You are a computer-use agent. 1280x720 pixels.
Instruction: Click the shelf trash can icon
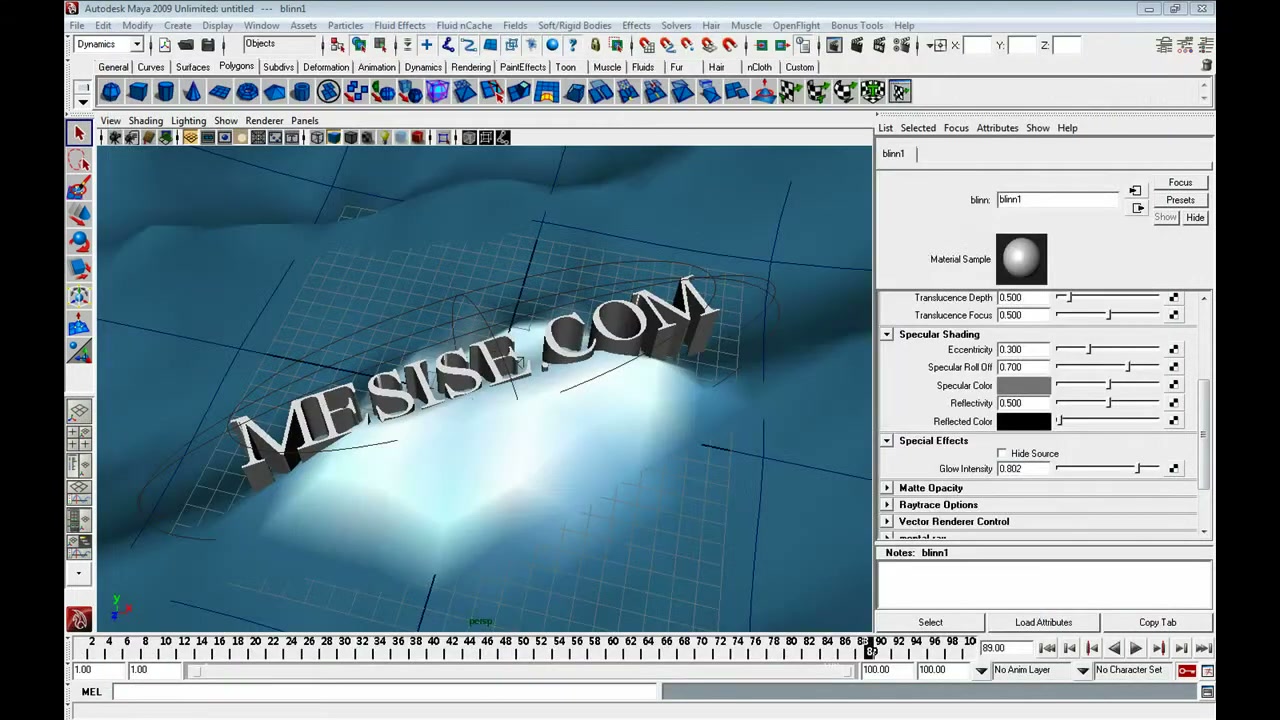pos(1206,66)
